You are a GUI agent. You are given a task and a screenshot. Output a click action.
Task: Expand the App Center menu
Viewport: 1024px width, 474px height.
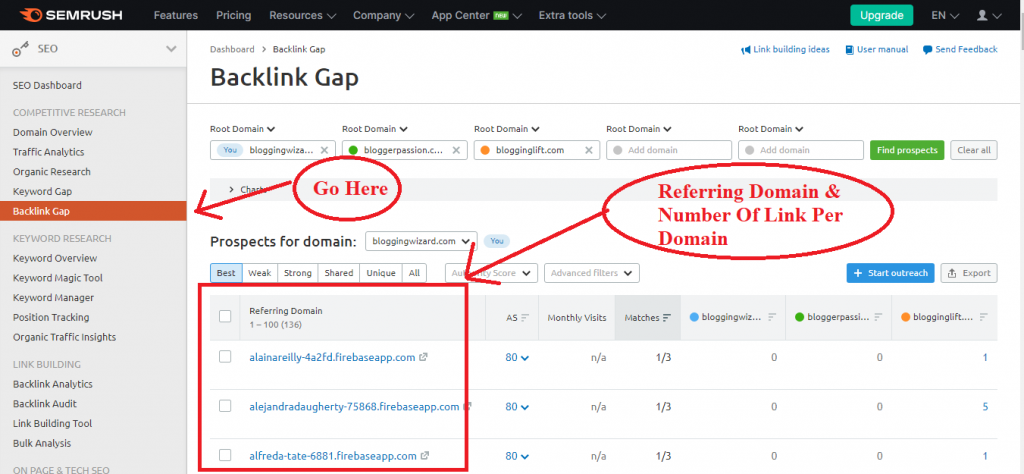477,15
